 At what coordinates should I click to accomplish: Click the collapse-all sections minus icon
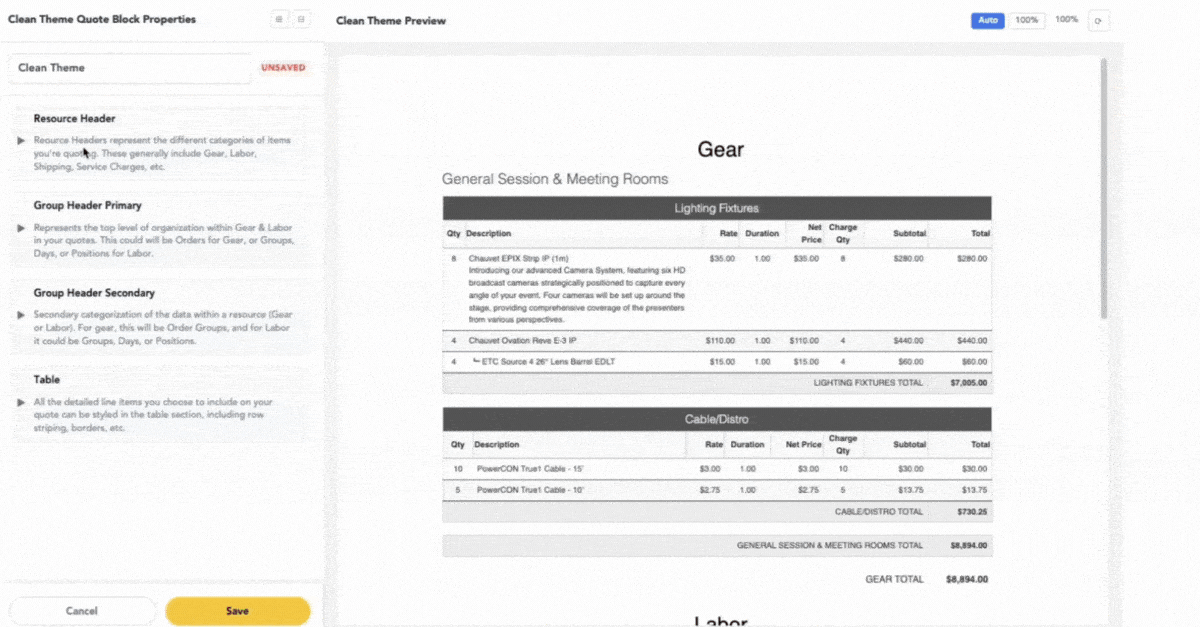pyautogui.click(x=301, y=19)
